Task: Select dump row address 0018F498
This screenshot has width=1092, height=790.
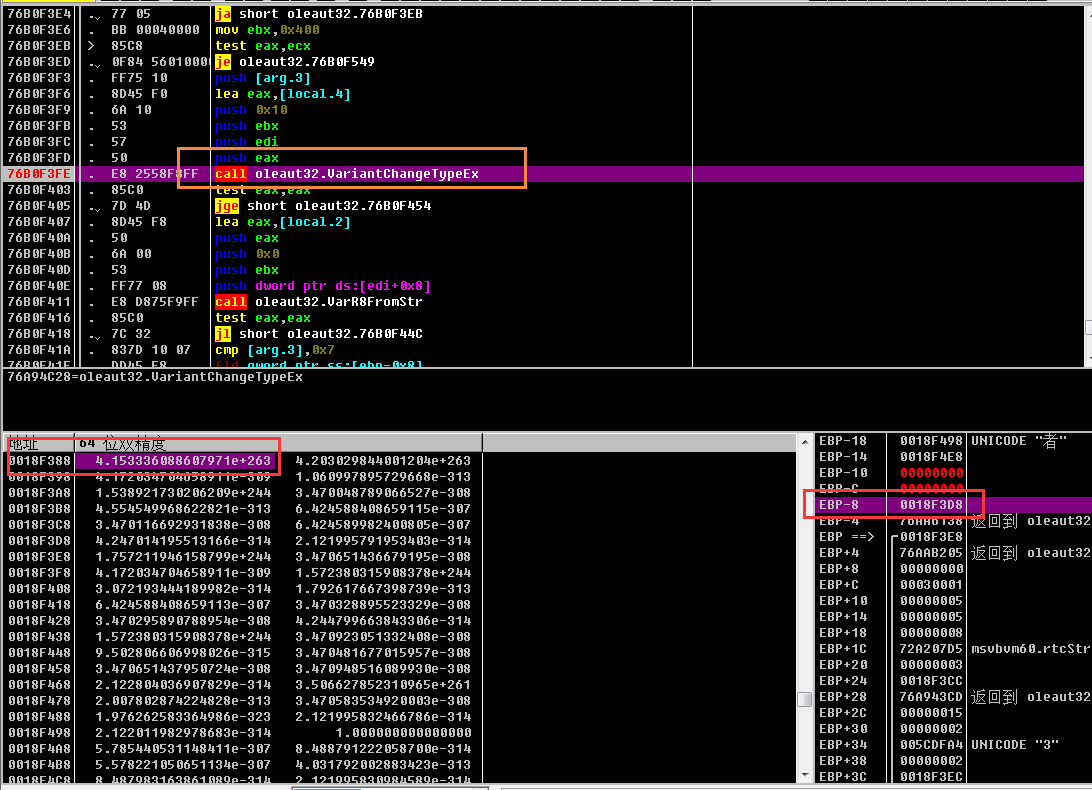Action: pos(40,733)
